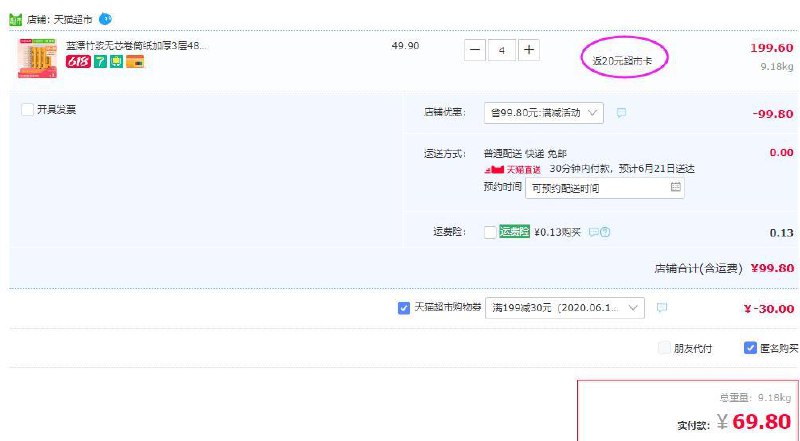
Task: Click the insurance amount 0.13 at right
Action: pyautogui.click(x=782, y=233)
